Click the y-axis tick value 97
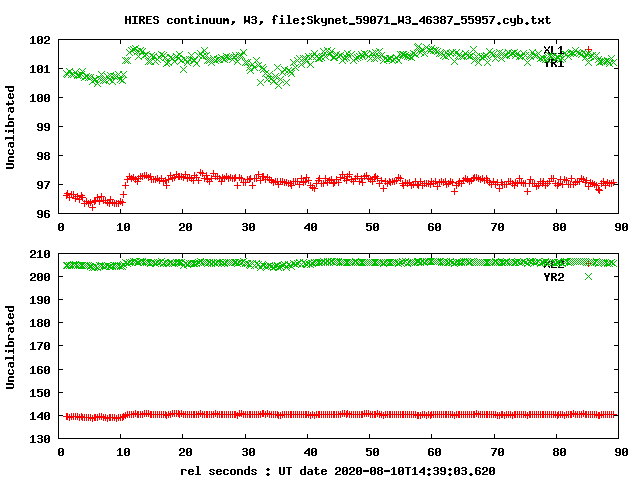640x480 pixels. coord(43,185)
